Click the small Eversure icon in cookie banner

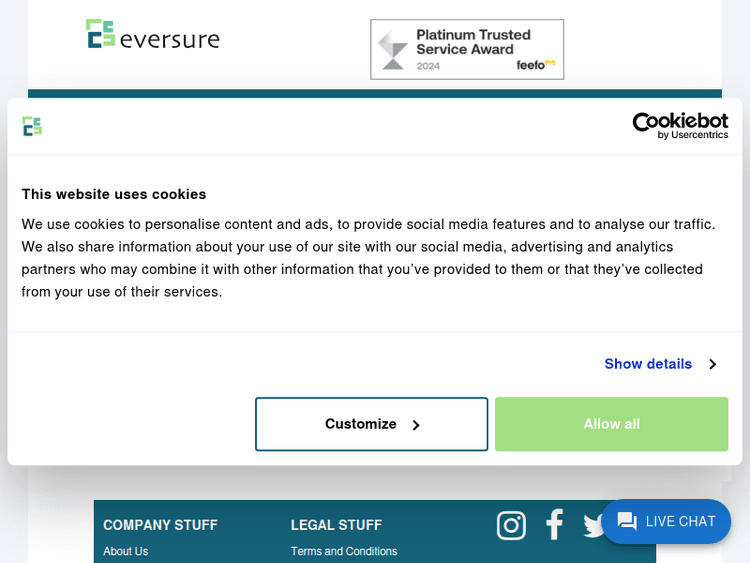click(x=32, y=126)
